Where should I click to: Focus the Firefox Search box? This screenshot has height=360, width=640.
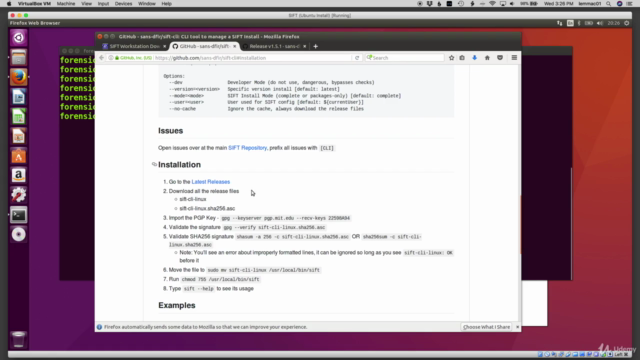[x=404, y=58]
